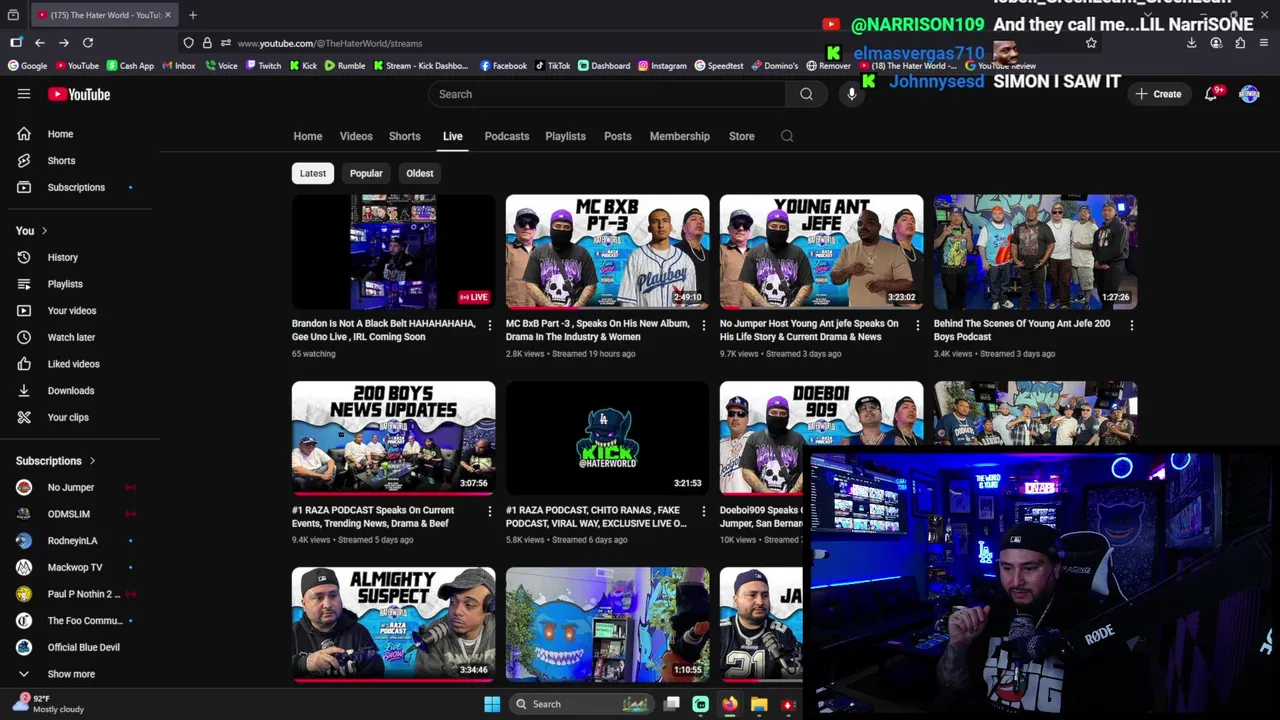Switch to the channel Home tab
Image resolution: width=1280 pixels, height=720 pixels.
click(308, 136)
